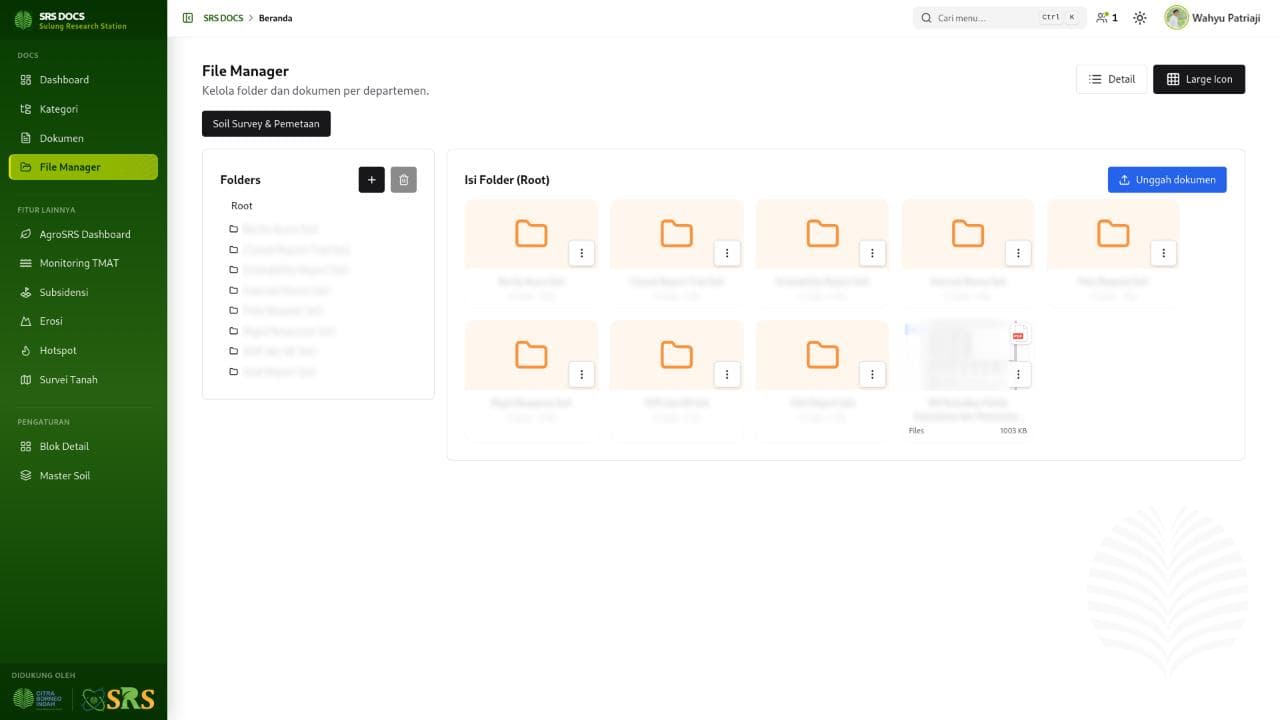Focus the Cari menu search field

coord(999,18)
